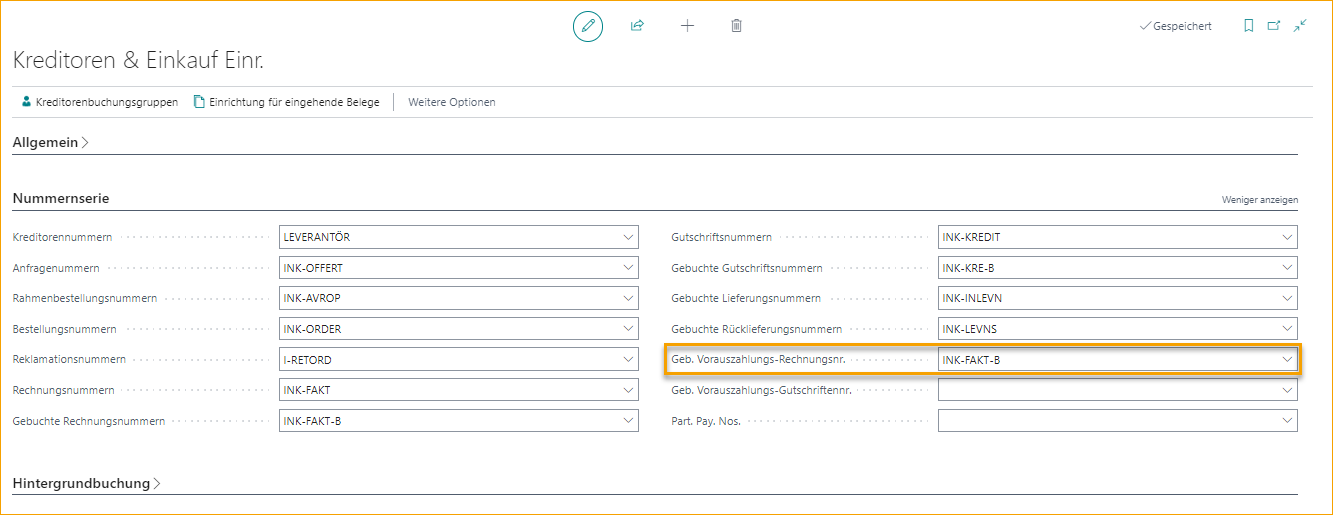Open Gebuchte Lieferungsnummern dropdown arrow
This screenshot has height=515, width=1333.
(x=1287, y=299)
